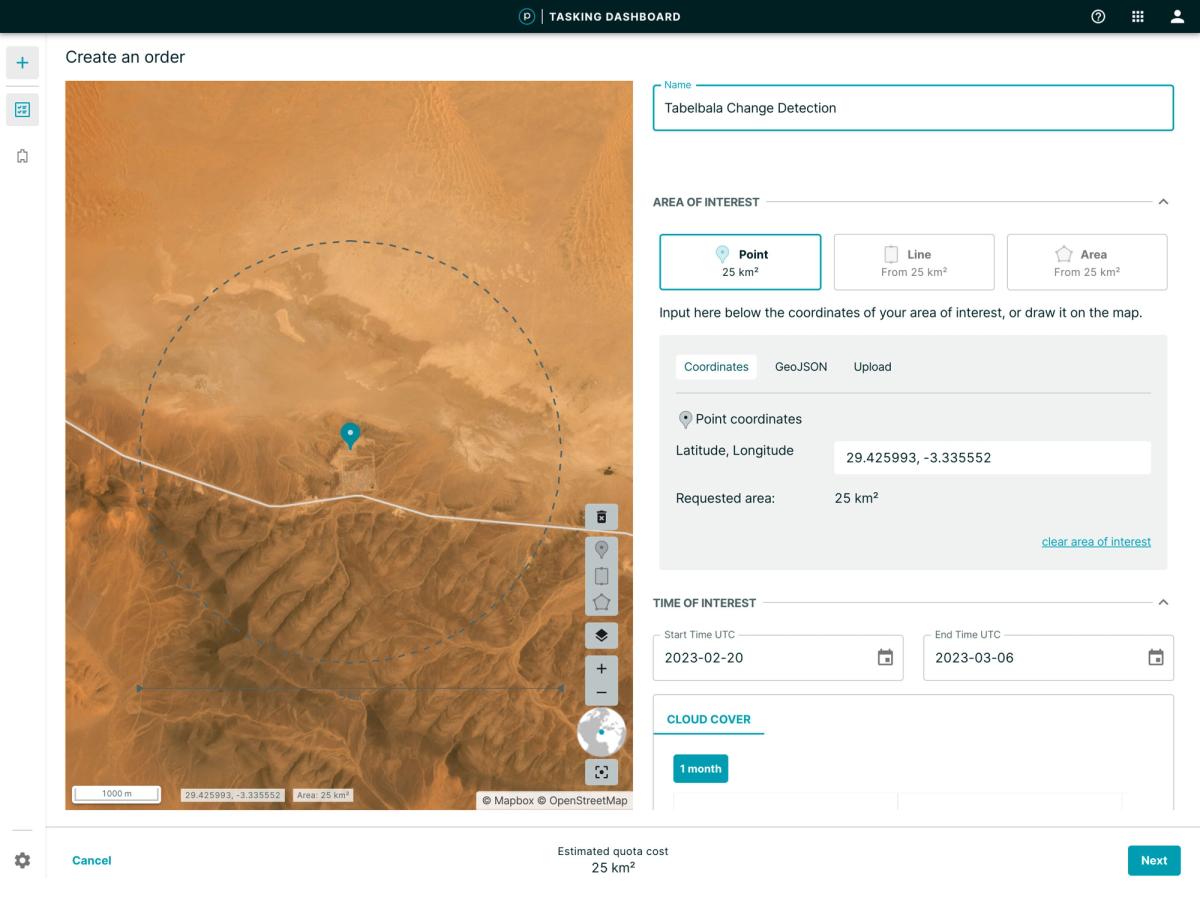Open the map layers switcher
Viewport: 1200px width, 900px height.
601,633
